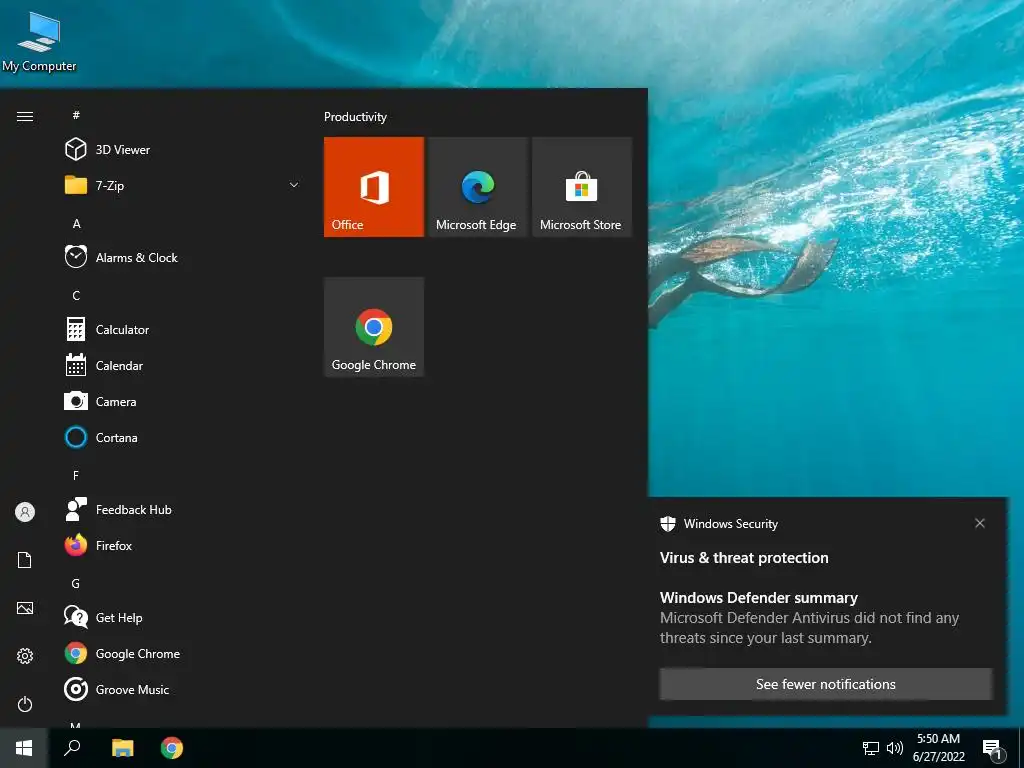Click the Productivity group title
The width and height of the screenshot is (1024, 768).
click(x=355, y=117)
